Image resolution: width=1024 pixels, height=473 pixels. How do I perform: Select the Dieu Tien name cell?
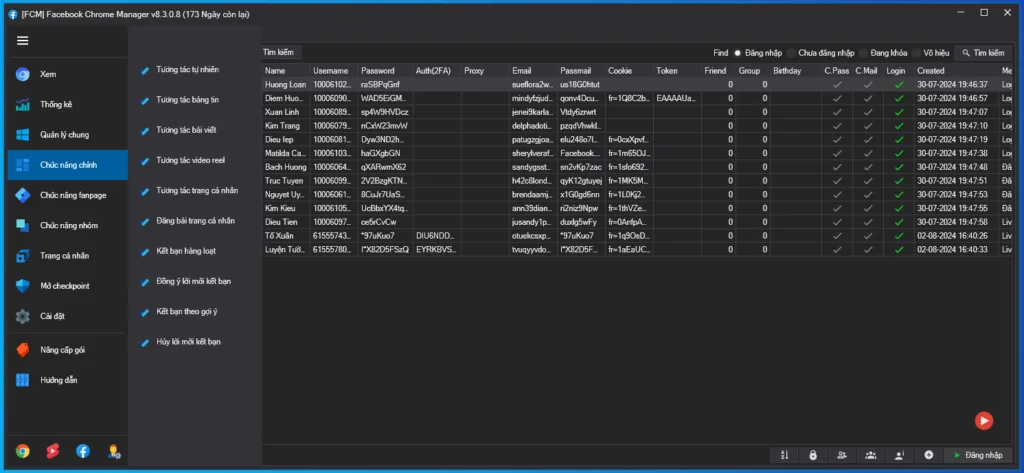(286, 221)
